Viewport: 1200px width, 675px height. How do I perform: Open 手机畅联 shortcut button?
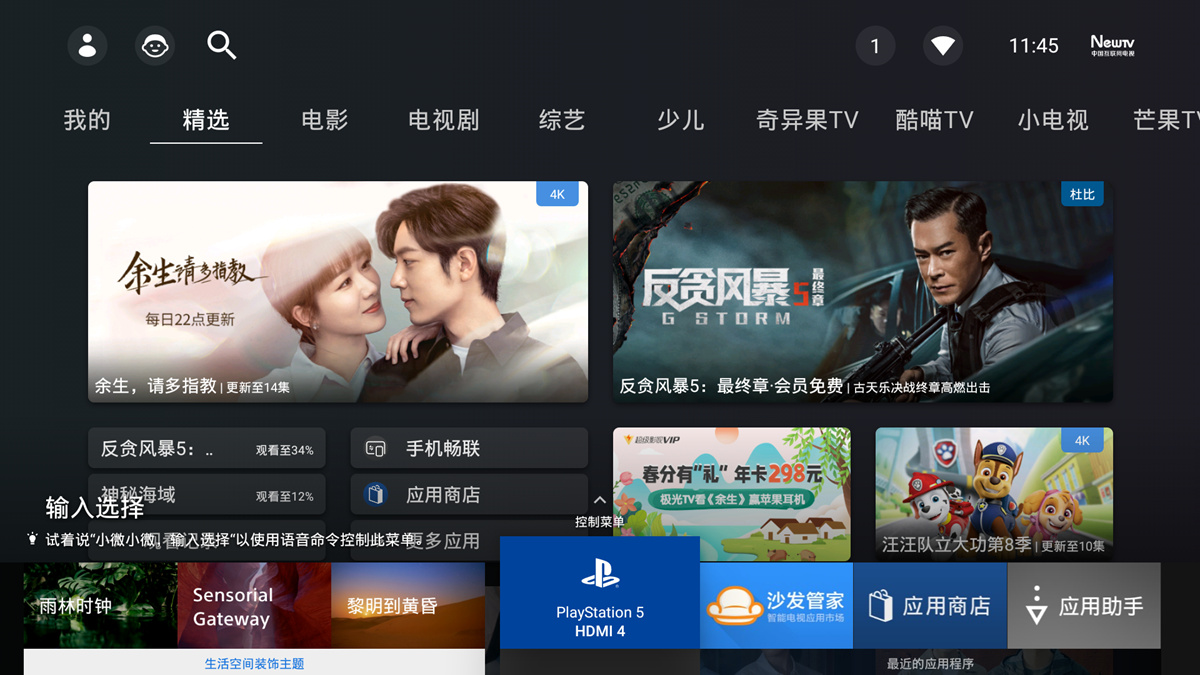469,448
